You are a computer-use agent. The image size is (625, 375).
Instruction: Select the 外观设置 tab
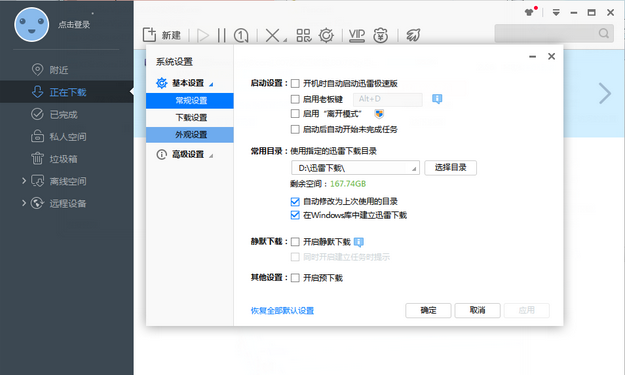[x=190, y=135]
